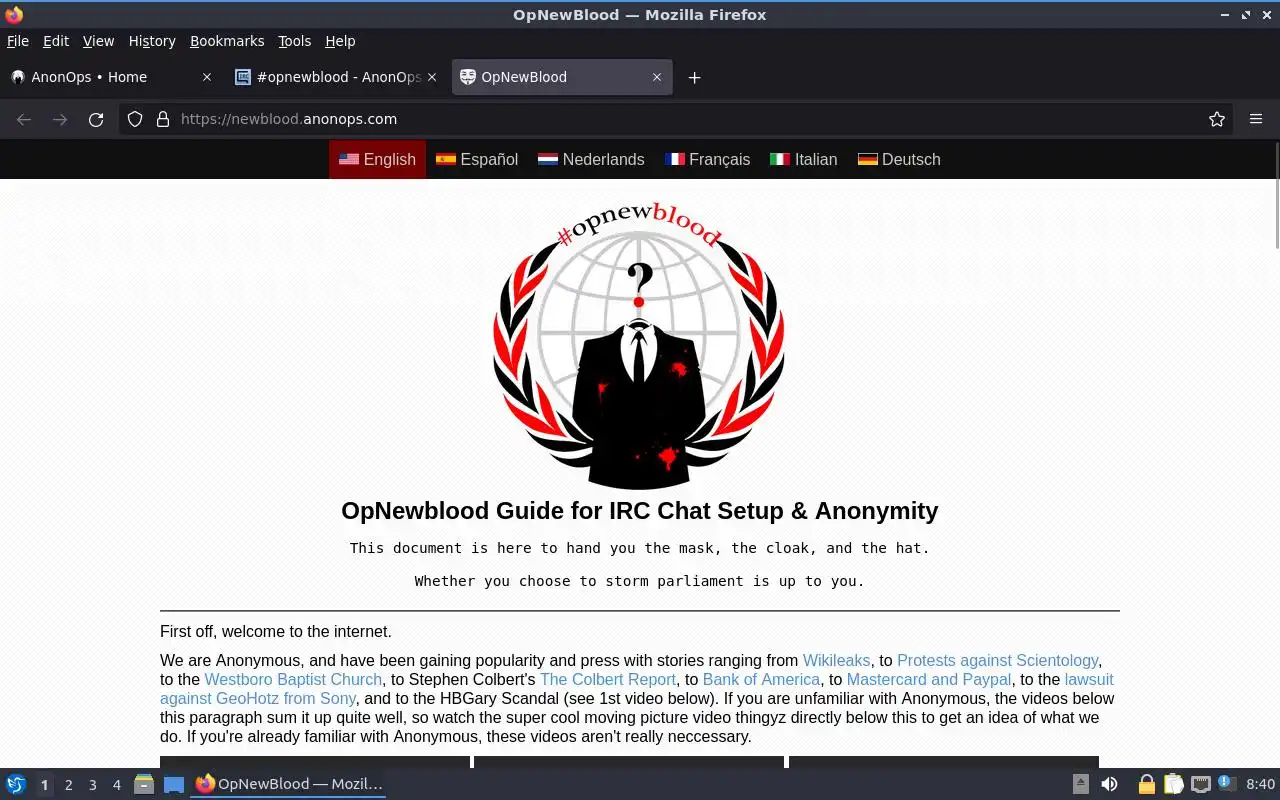Switch to workspace 2
The width and height of the screenshot is (1280, 800).
(x=68, y=785)
